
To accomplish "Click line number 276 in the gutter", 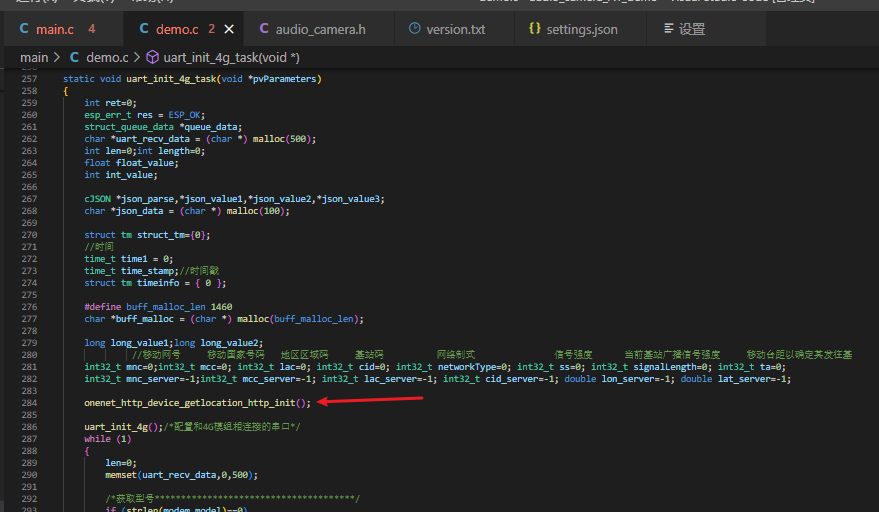I will 29,307.
